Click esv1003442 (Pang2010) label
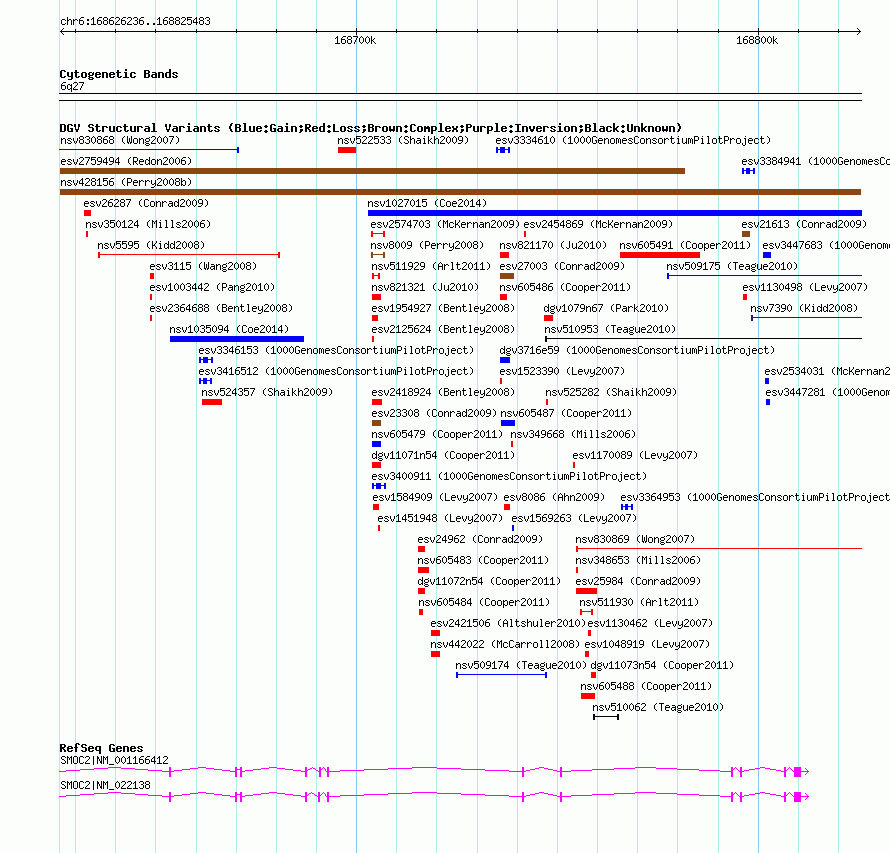 coord(212,287)
